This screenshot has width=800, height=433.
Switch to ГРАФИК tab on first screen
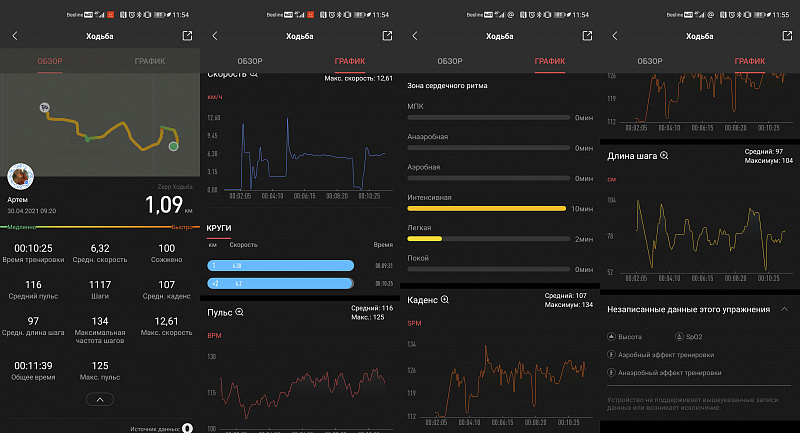pos(149,61)
